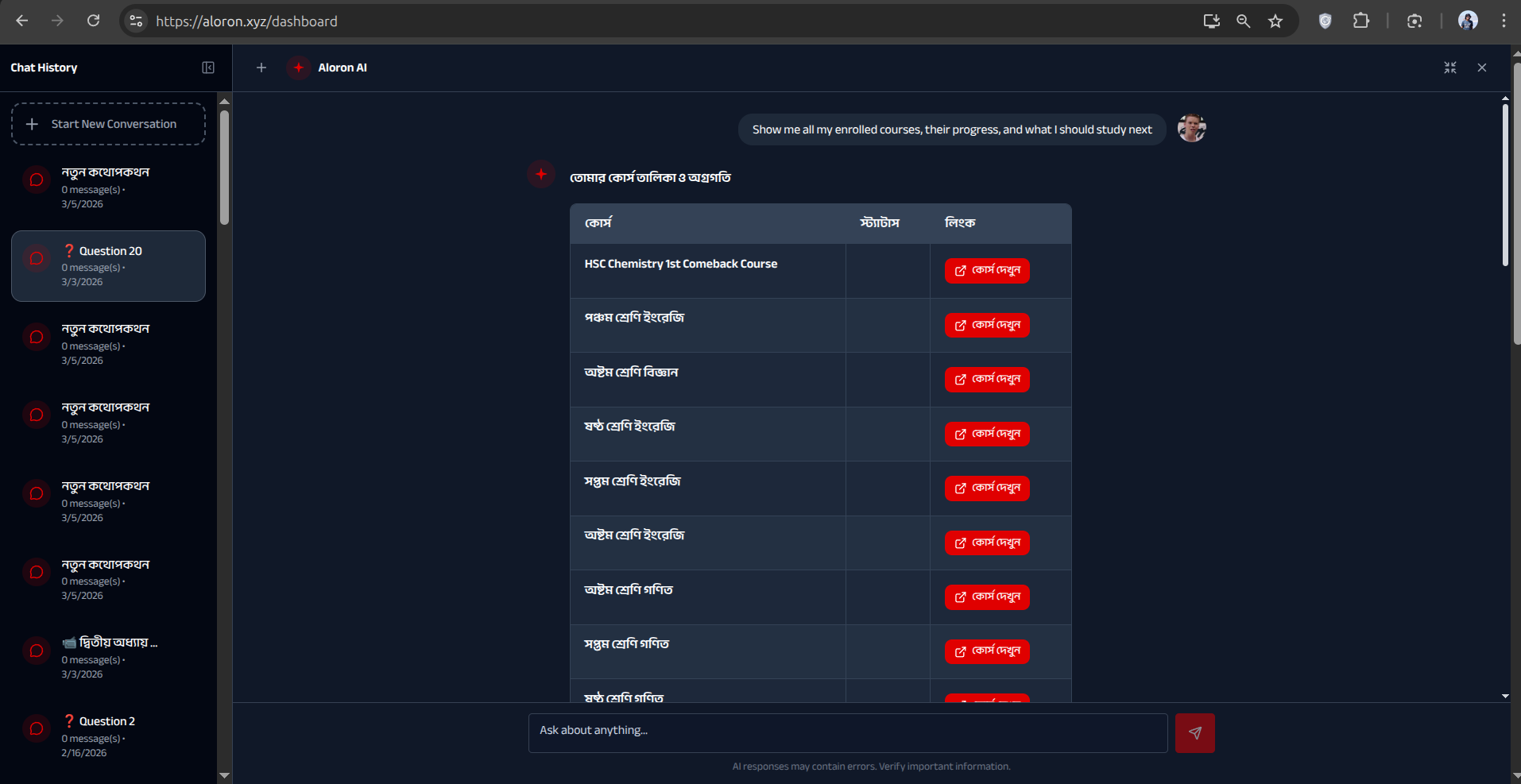Open the zoom magnifier icon in address bar
Viewport: 1521px width, 784px height.
pos(1244,21)
